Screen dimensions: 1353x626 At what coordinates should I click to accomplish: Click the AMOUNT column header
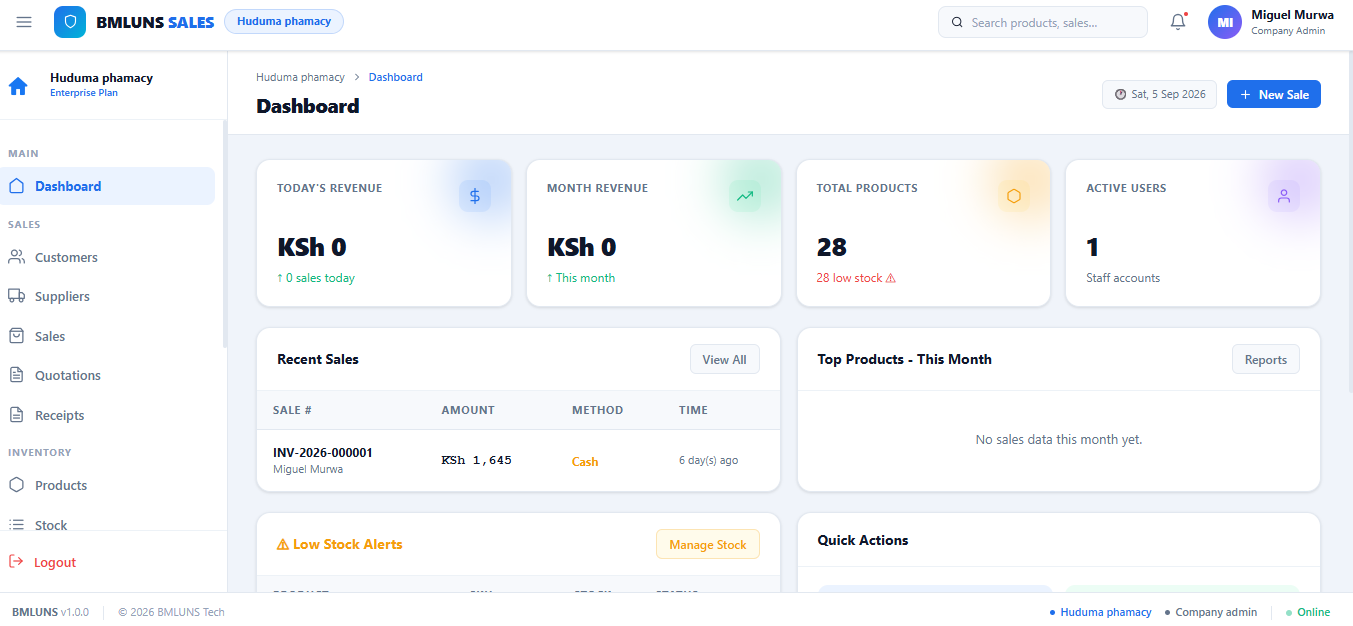(x=468, y=410)
